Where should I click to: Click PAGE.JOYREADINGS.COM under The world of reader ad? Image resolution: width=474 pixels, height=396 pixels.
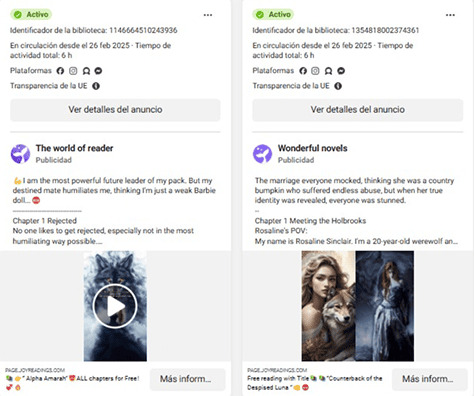(35, 370)
